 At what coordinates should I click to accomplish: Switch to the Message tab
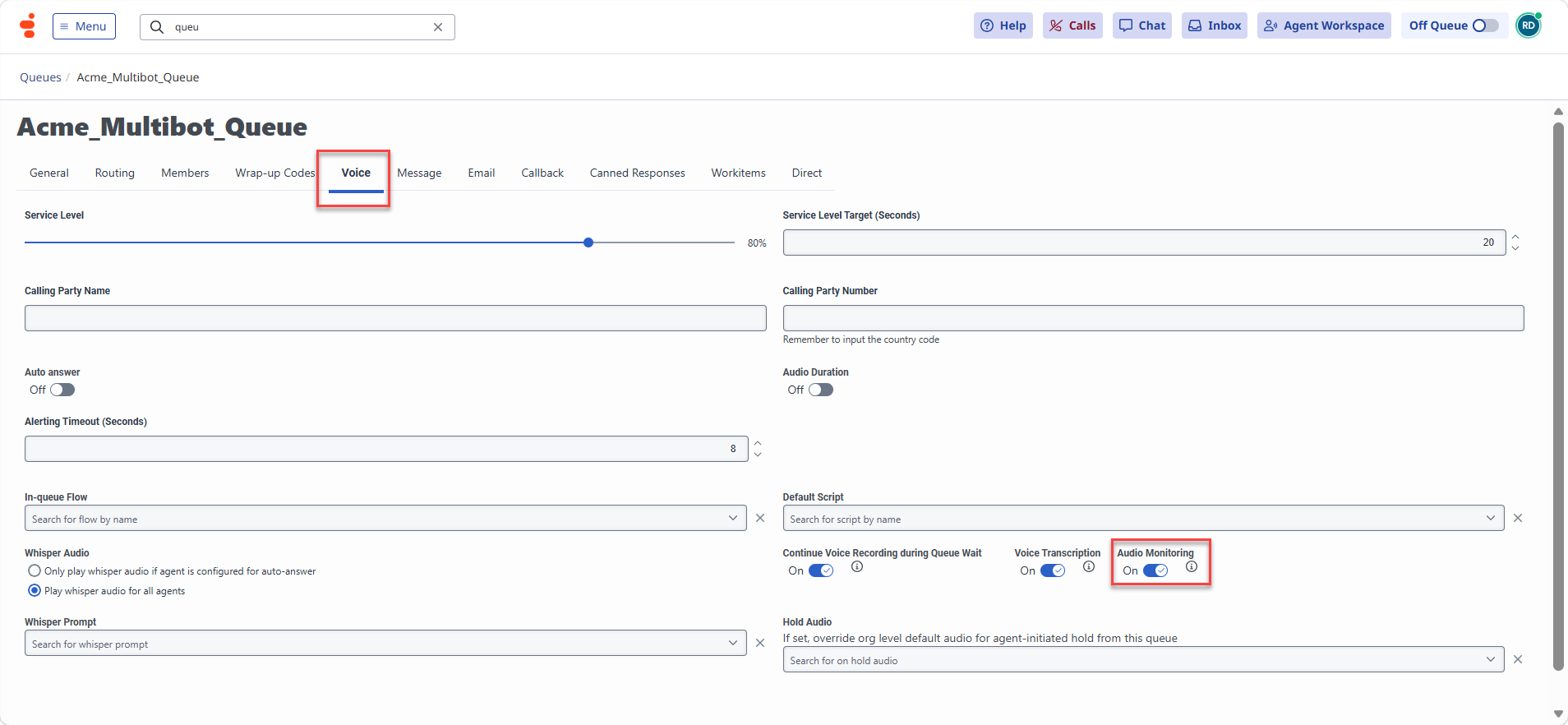click(x=419, y=173)
